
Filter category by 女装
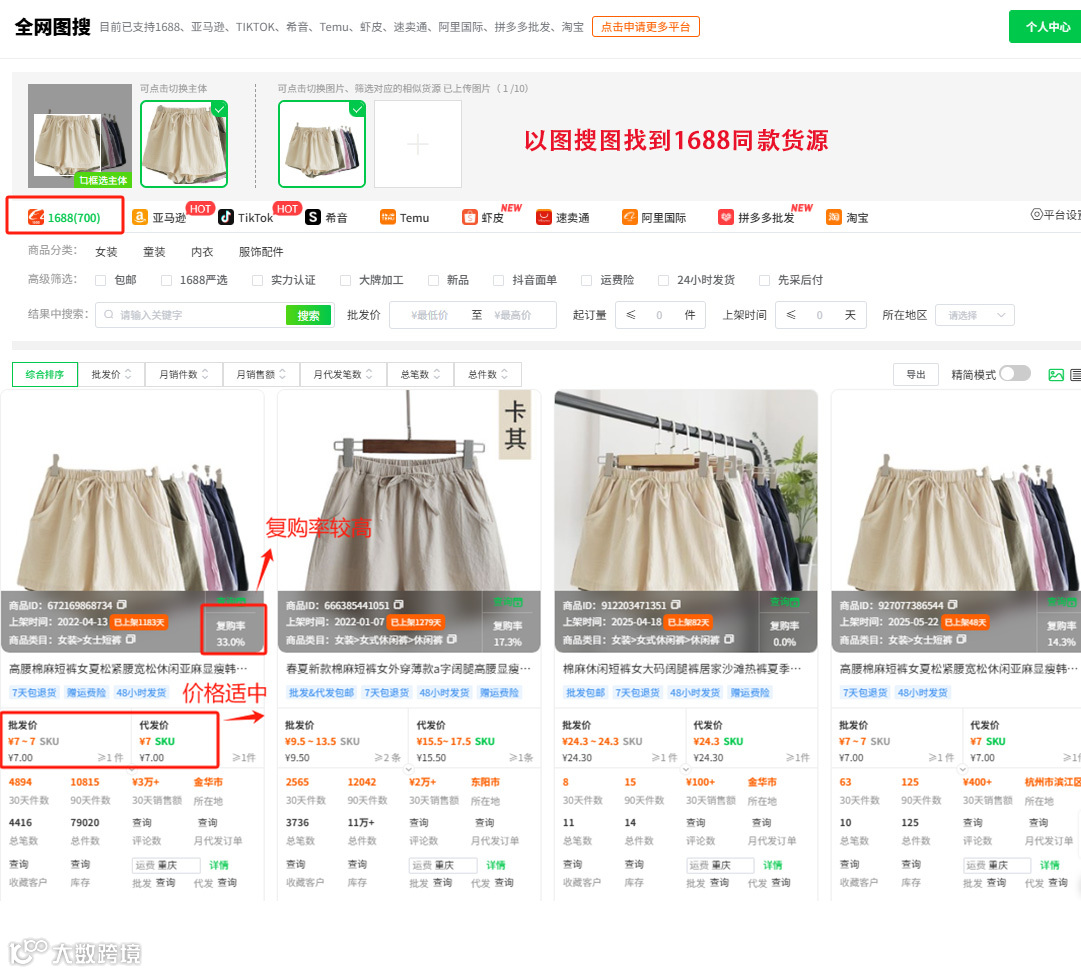click(x=106, y=252)
